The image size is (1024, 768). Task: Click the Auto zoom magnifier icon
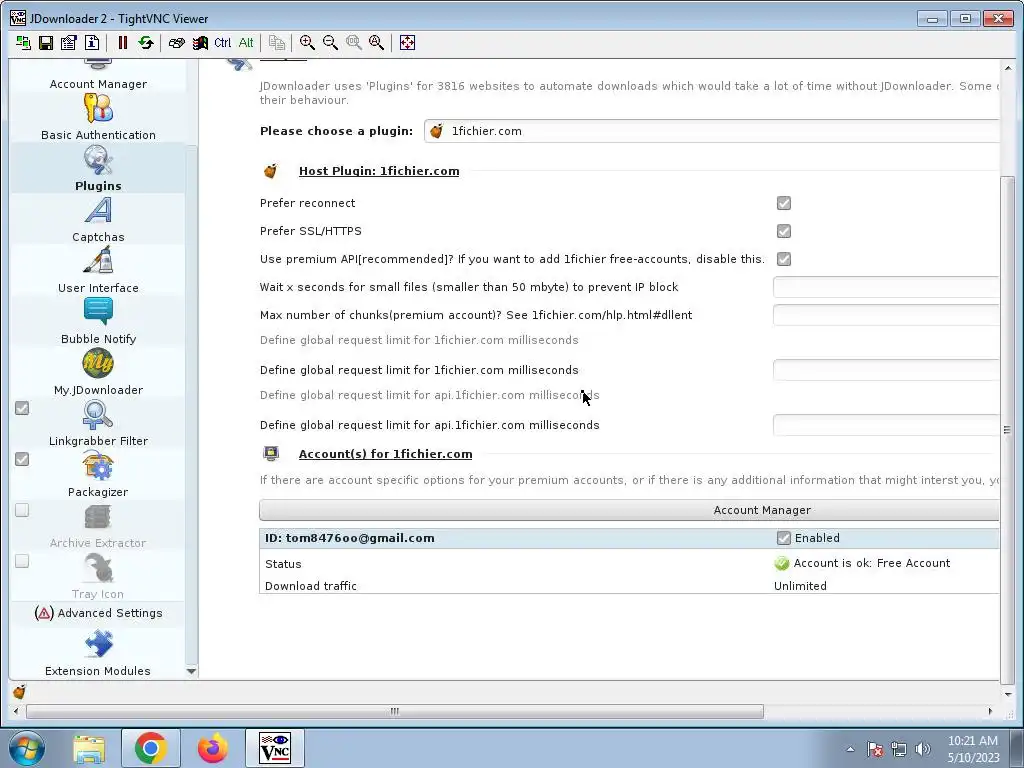coord(377,43)
